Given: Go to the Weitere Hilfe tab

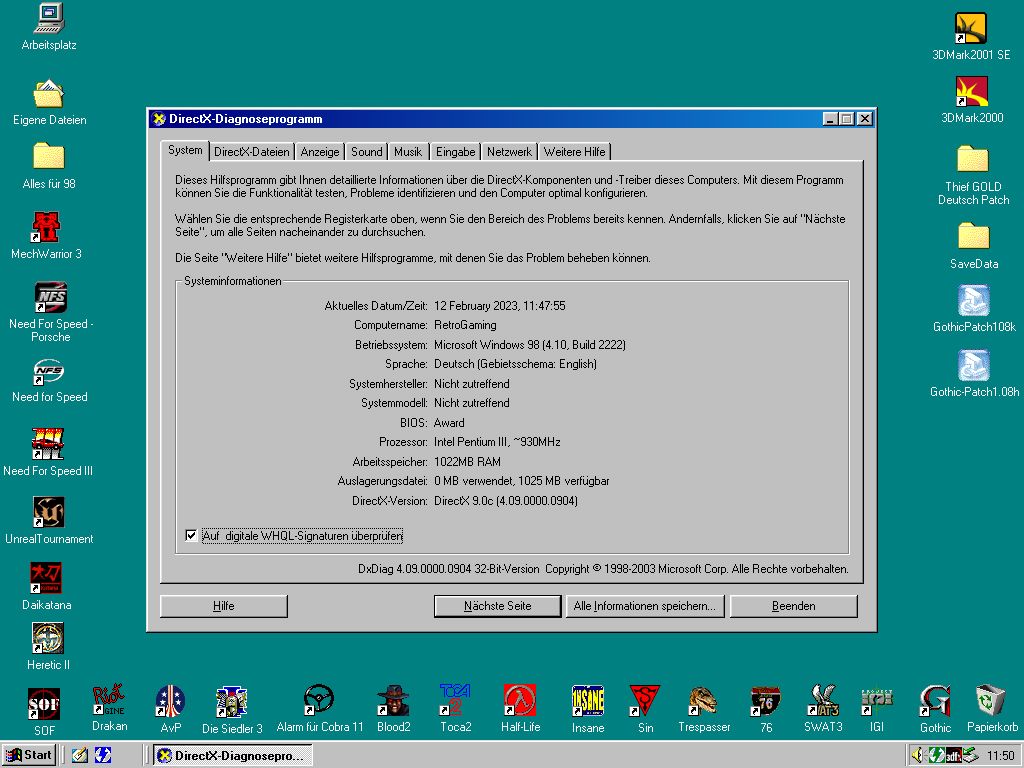Looking at the screenshot, I should pyautogui.click(x=575, y=152).
